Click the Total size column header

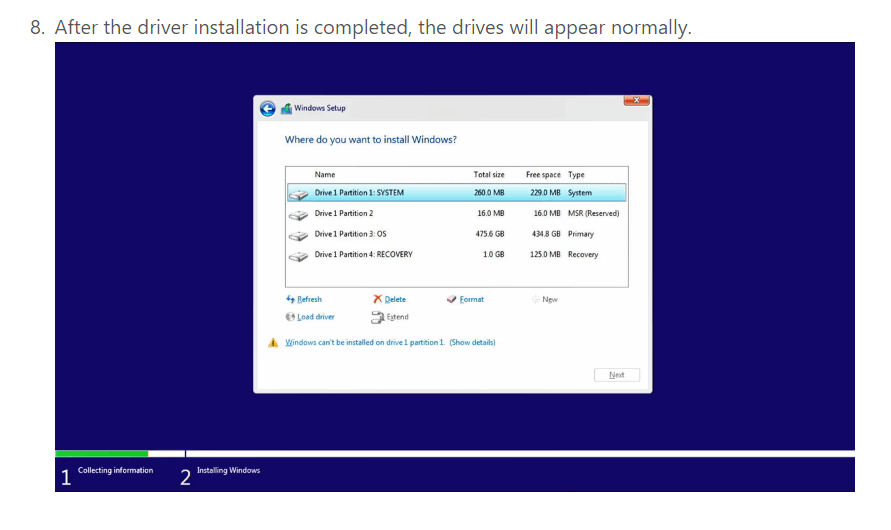(489, 174)
